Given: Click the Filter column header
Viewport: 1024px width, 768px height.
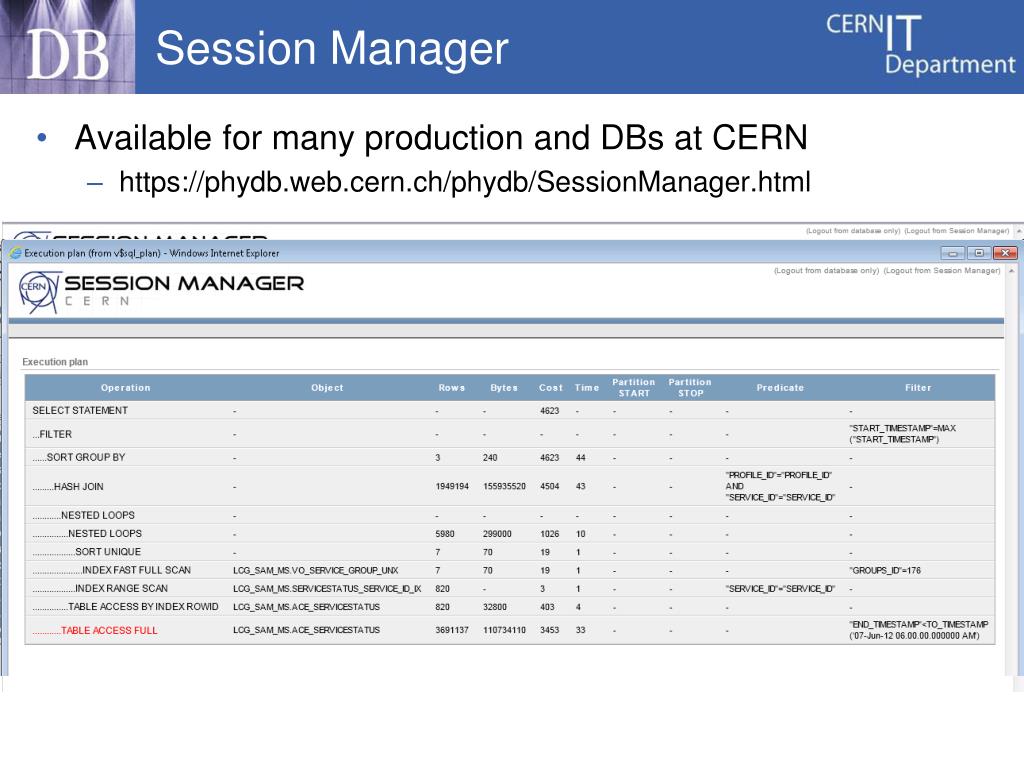Looking at the screenshot, I should pyautogui.click(x=918, y=387).
